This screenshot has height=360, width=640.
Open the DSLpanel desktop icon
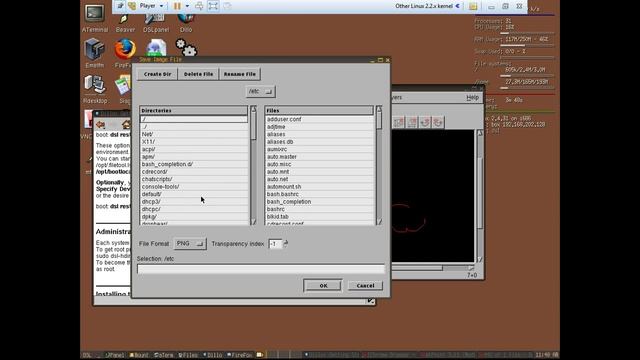(156, 22)
